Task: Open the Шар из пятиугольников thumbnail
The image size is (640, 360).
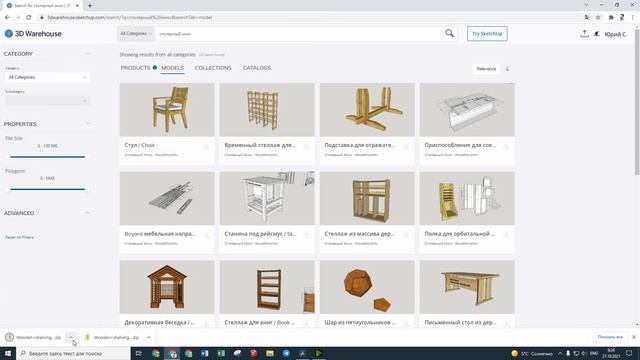Action: coord(367,287)
